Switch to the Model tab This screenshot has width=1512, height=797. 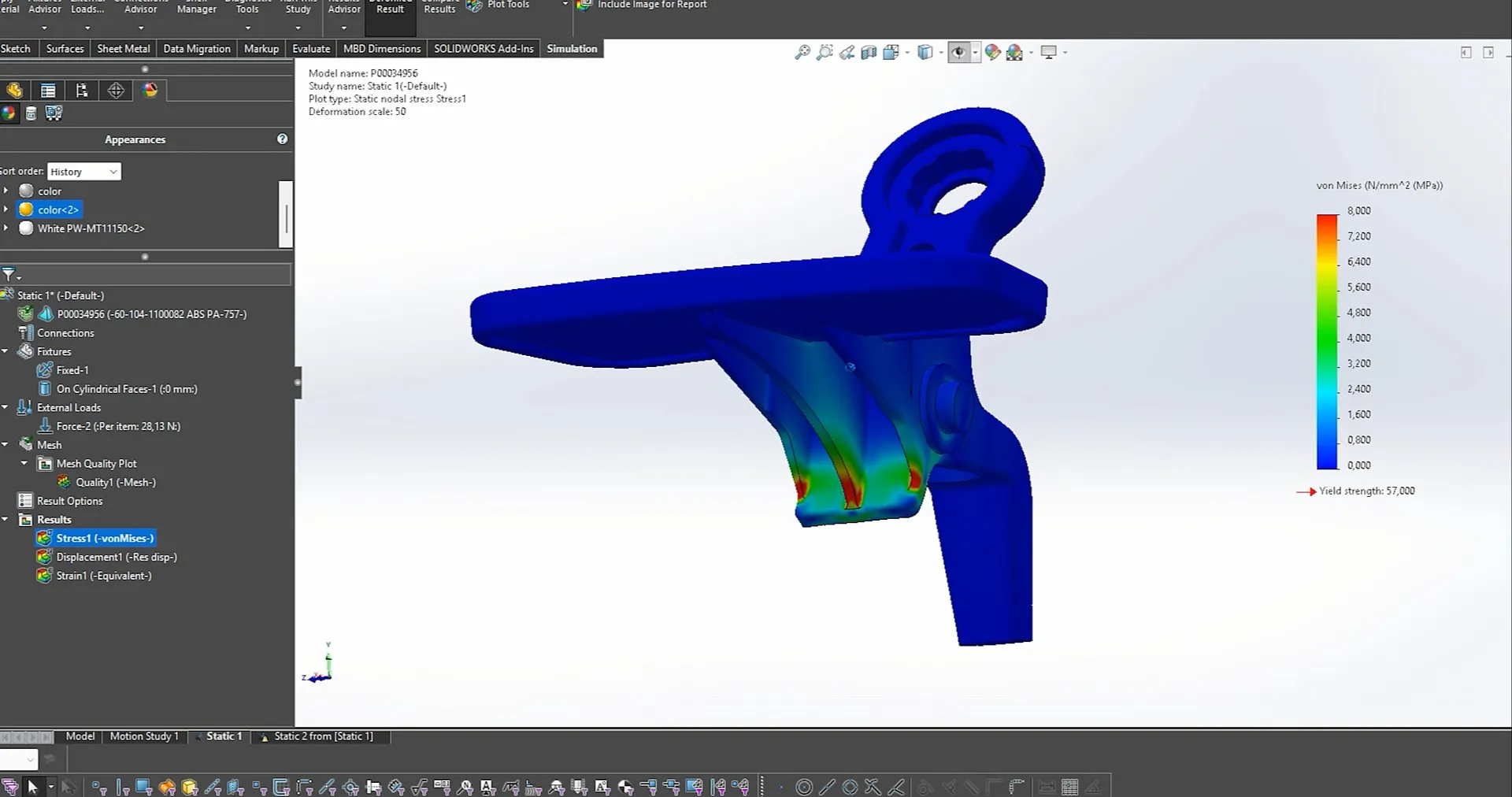[80, 736]
